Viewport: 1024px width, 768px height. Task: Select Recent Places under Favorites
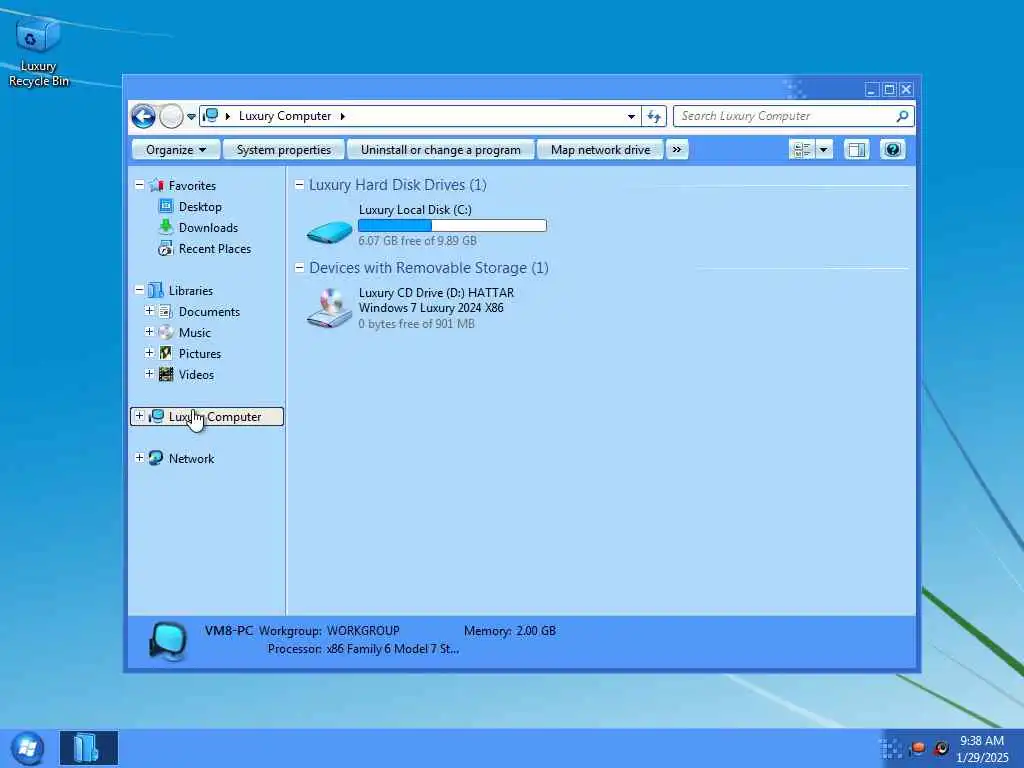point(215,249)
